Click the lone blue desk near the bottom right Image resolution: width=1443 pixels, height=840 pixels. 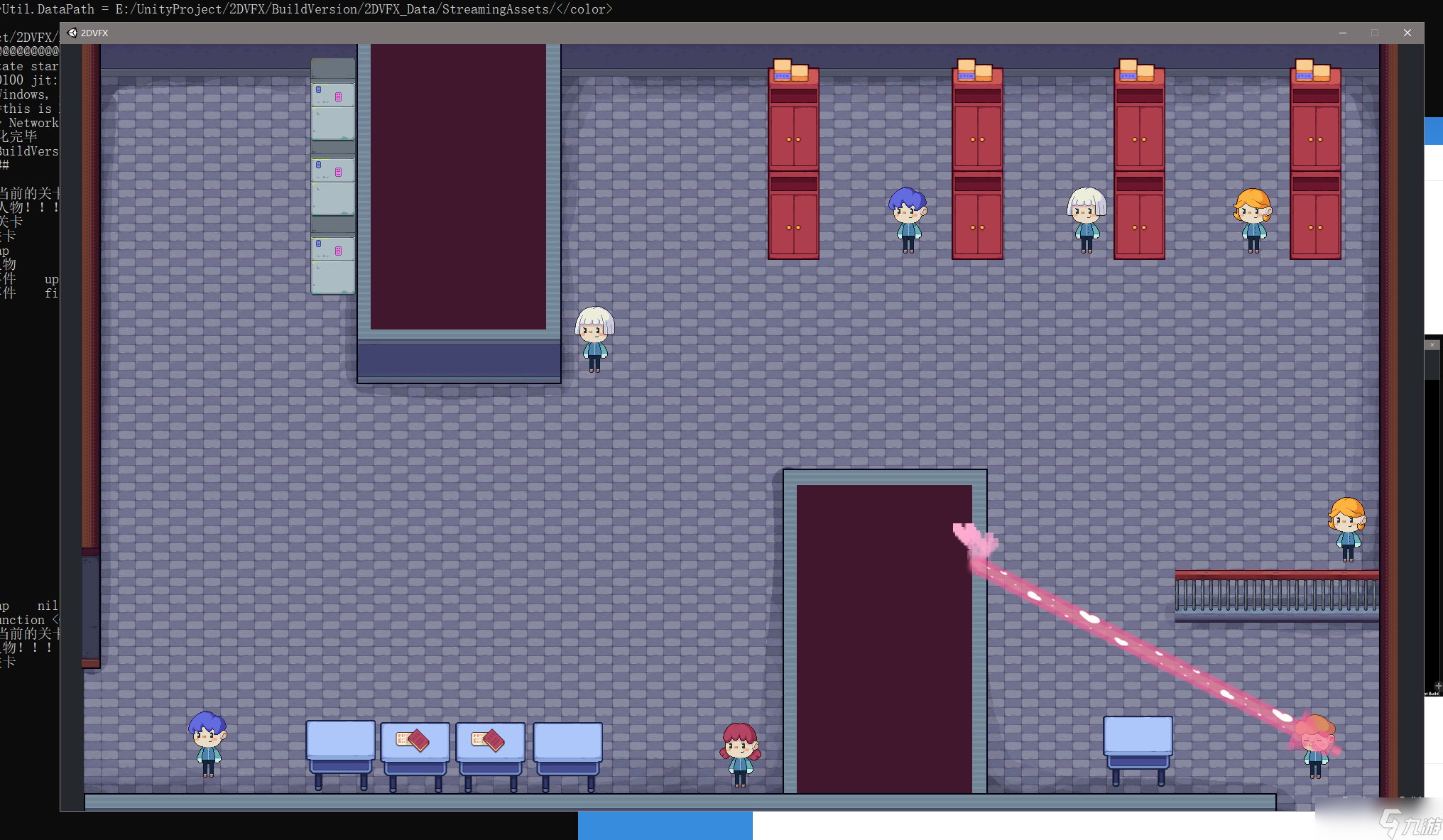[x=1138, y=750]
